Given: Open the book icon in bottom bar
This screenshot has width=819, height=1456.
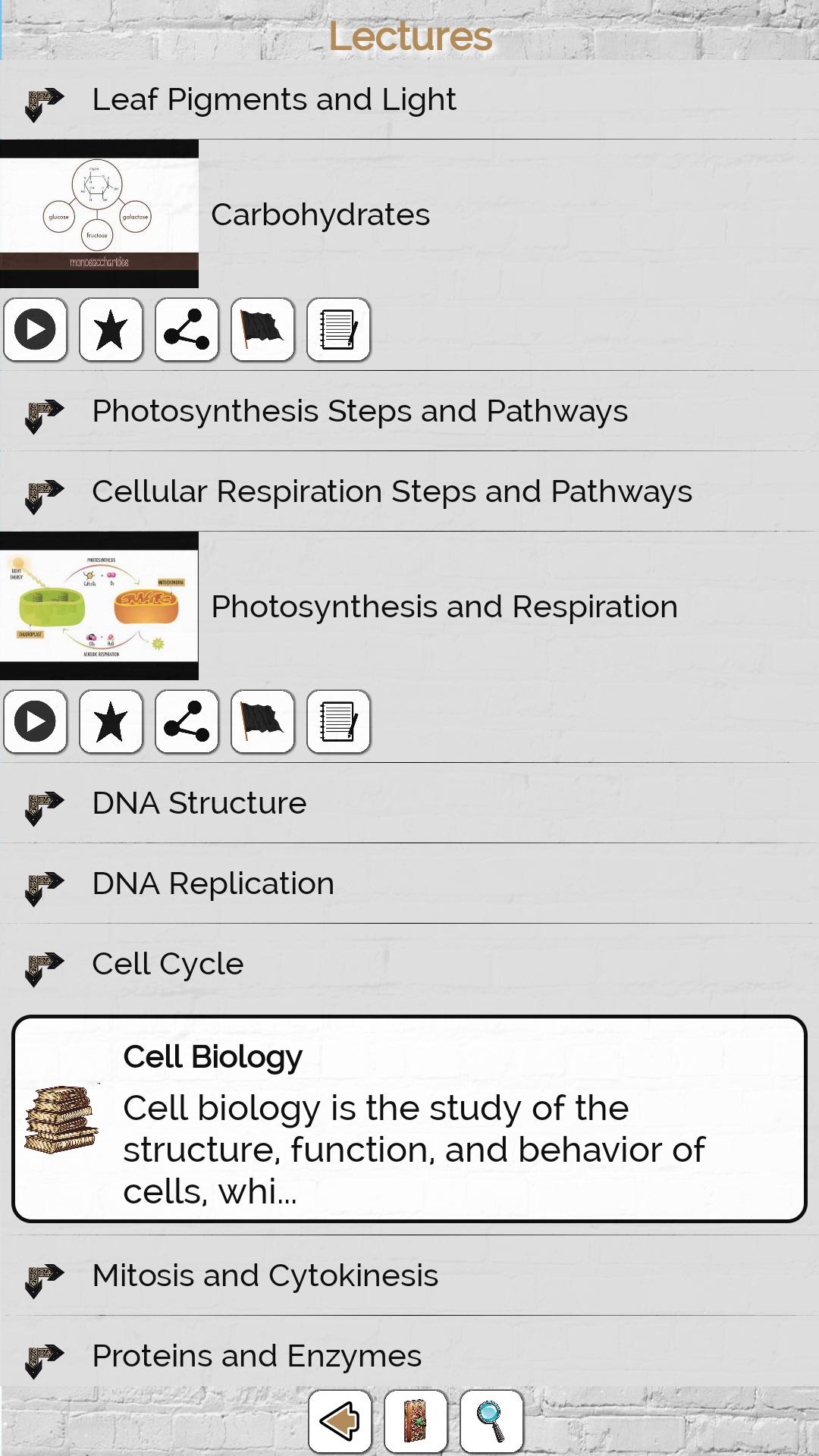Looking at the screenshot, I should coord(416,1421).
